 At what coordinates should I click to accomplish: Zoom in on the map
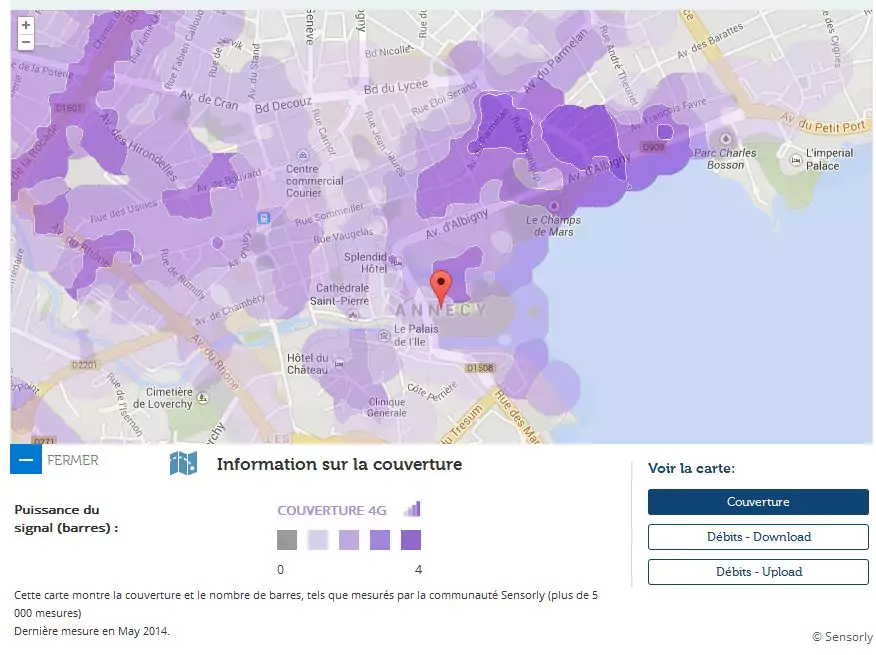[26, 25]
